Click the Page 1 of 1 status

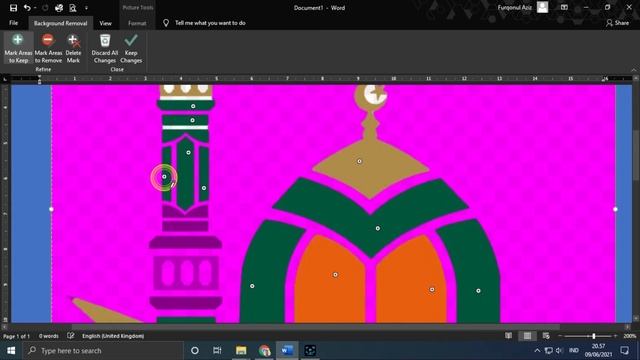pyautogui.click(x=17, y=336)
